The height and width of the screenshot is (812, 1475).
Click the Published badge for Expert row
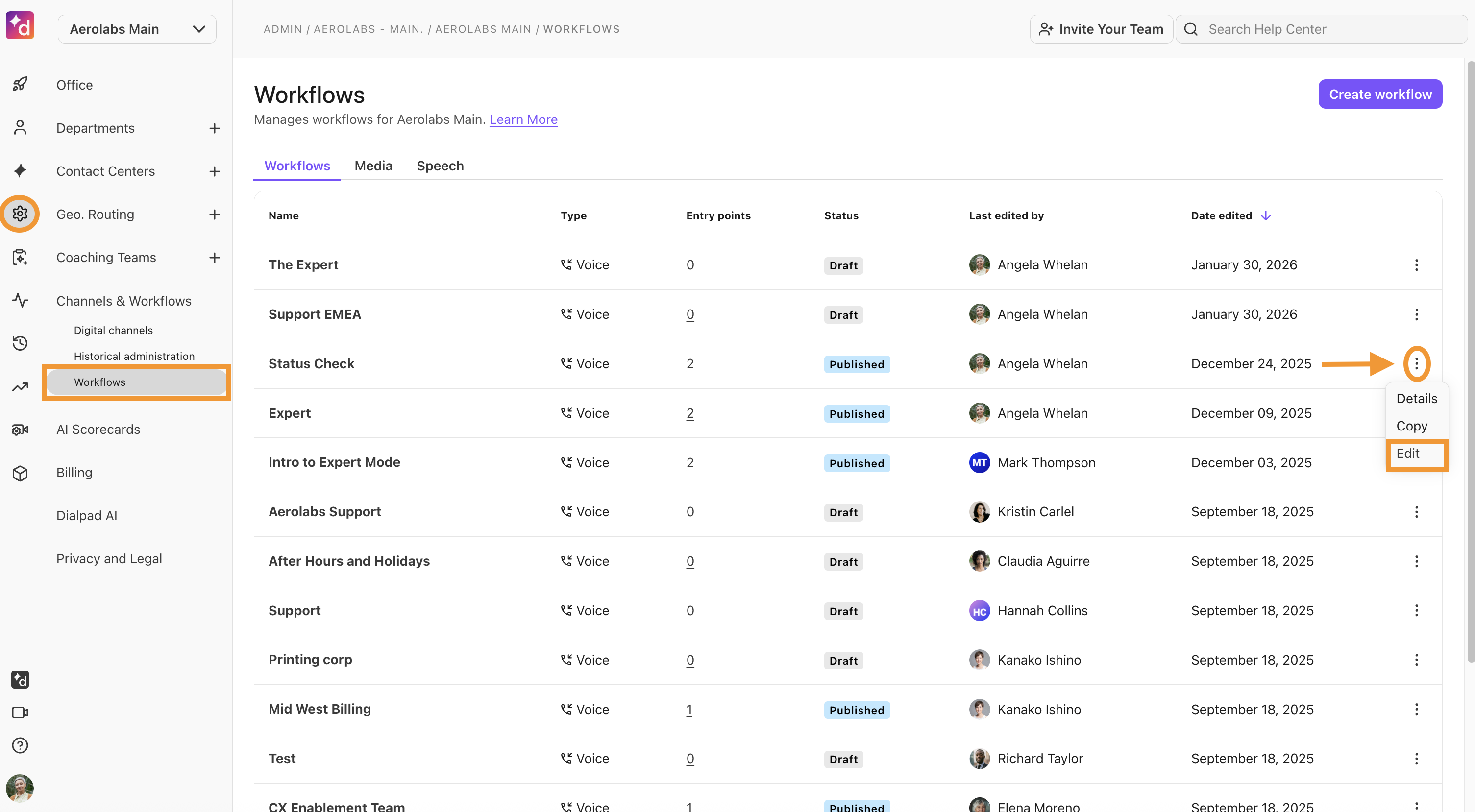857,414
